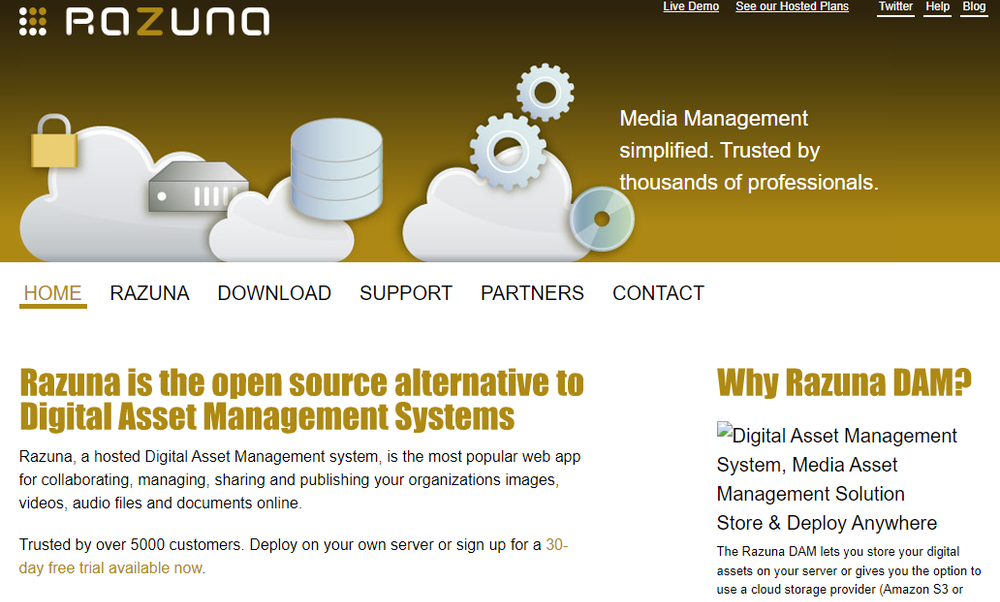Click the large lower gear icon
Image resolution: width=1000 pixels, height=602 pixels.
508,152
